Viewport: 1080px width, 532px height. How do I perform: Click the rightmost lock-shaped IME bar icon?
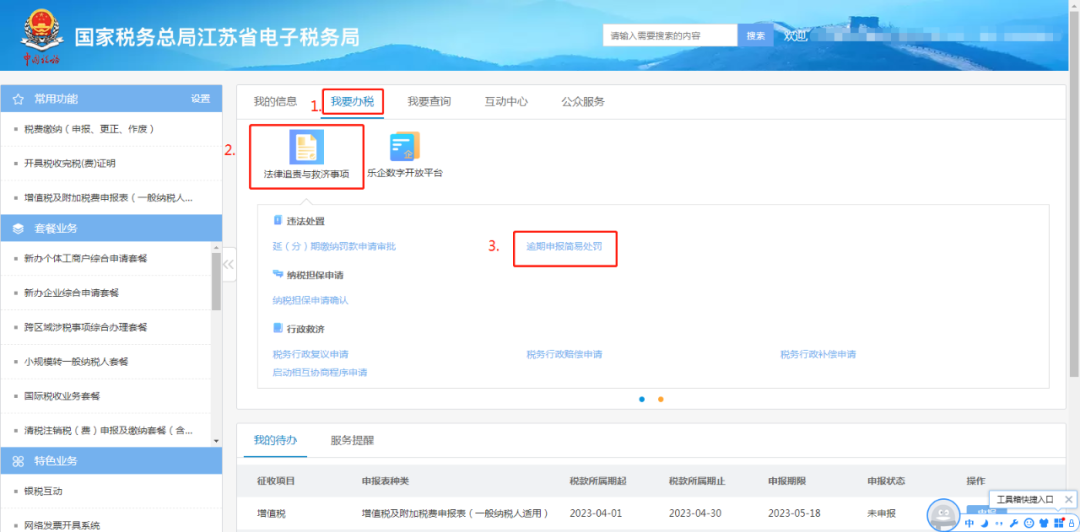pos(1071,523)
